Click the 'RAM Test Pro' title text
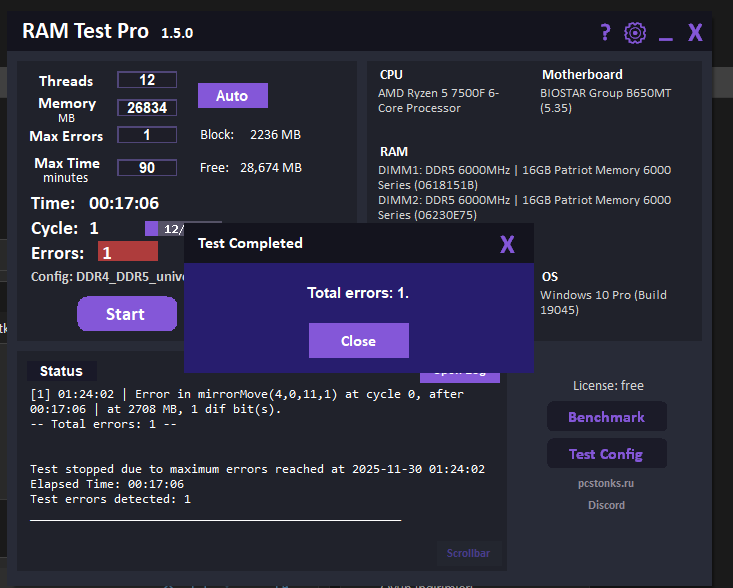 click(86, 31)
